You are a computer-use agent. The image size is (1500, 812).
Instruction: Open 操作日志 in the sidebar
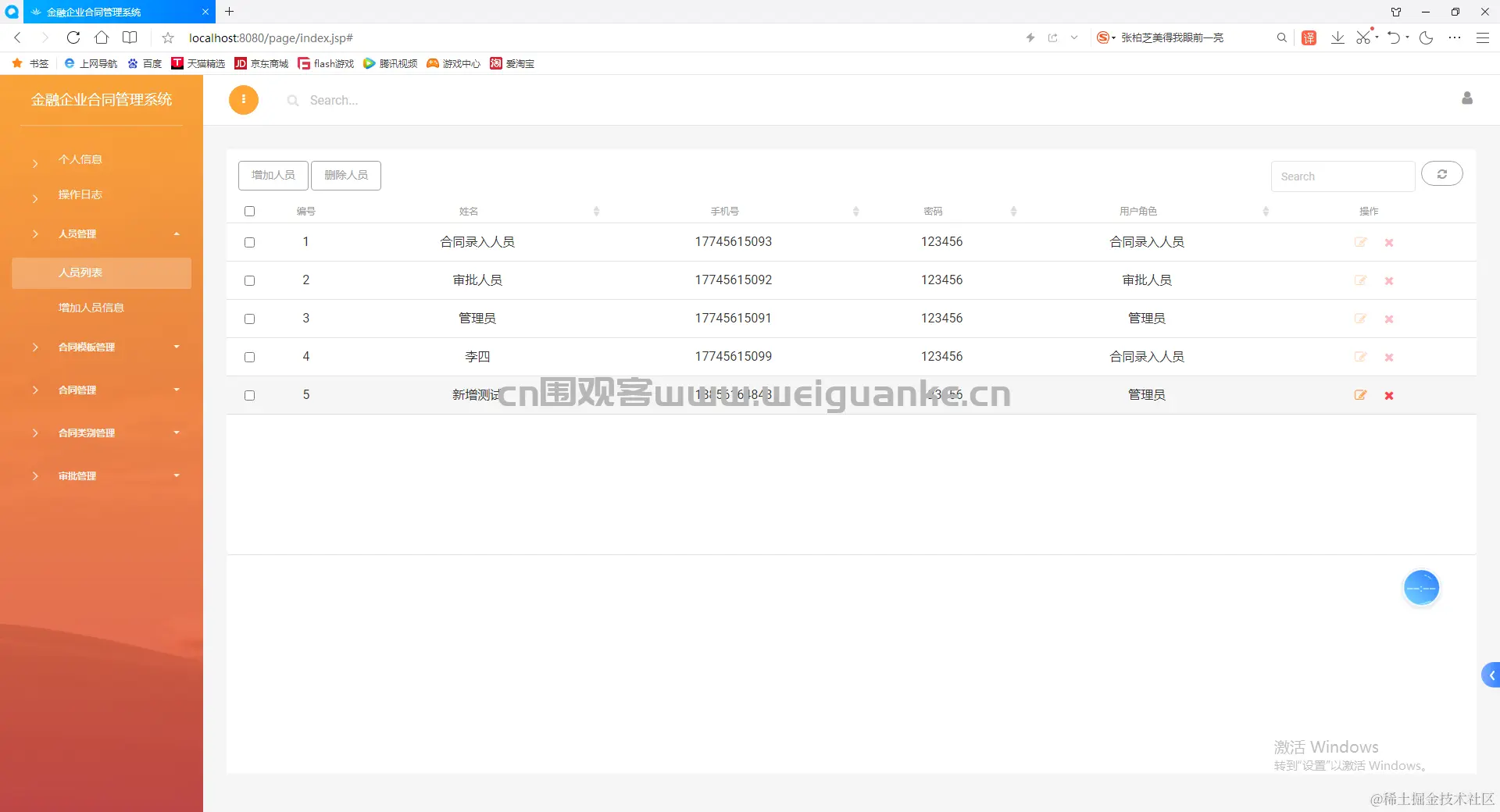[x=80, y=194]
